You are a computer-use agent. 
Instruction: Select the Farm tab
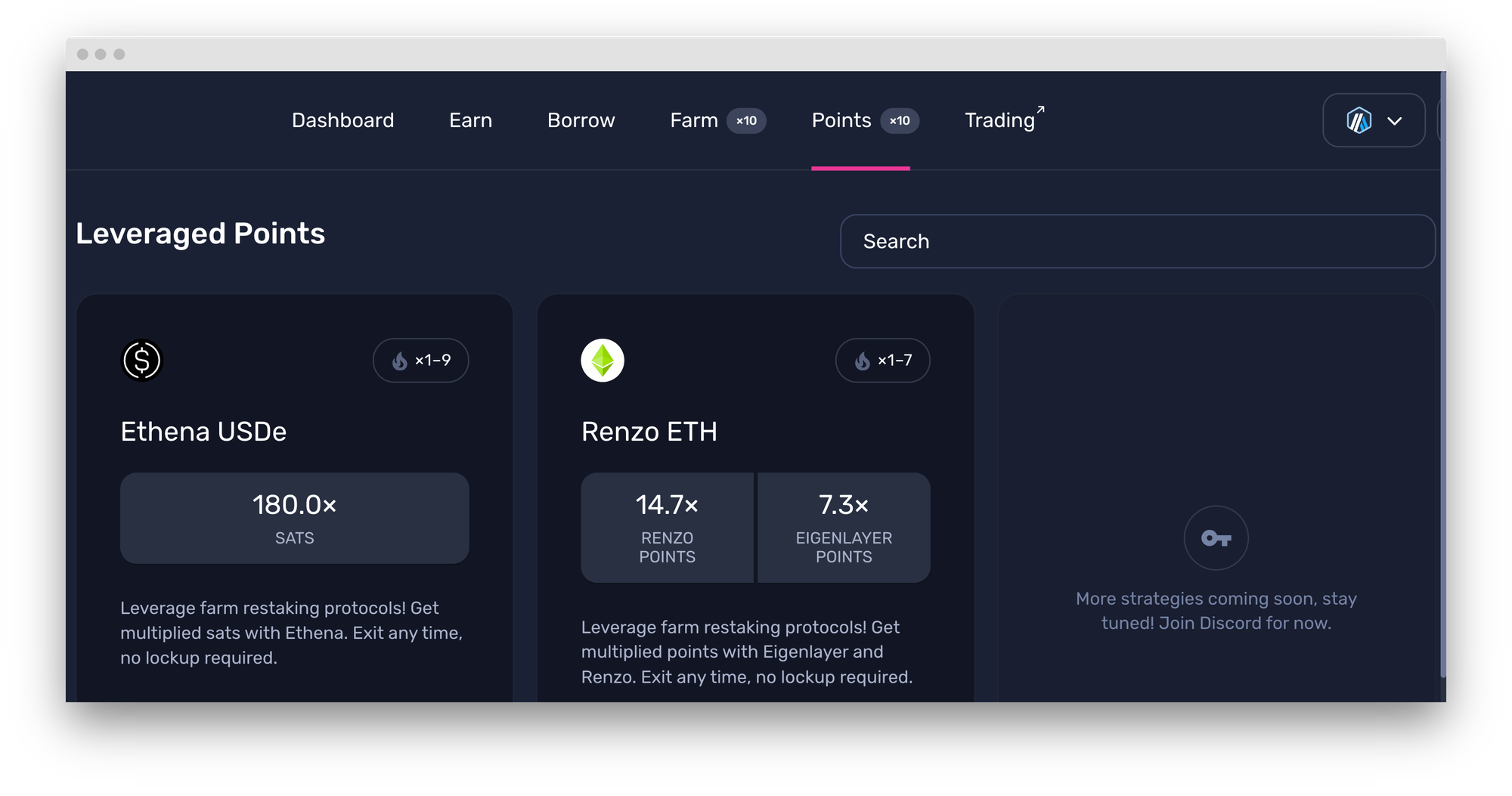693,121
